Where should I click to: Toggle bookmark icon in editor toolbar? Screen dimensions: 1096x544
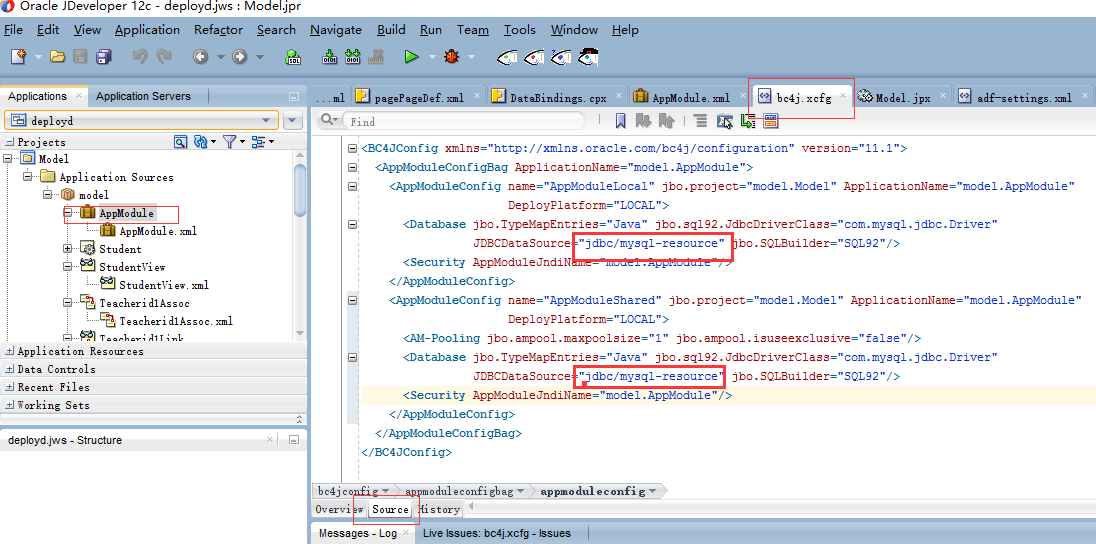click(620, 121)
